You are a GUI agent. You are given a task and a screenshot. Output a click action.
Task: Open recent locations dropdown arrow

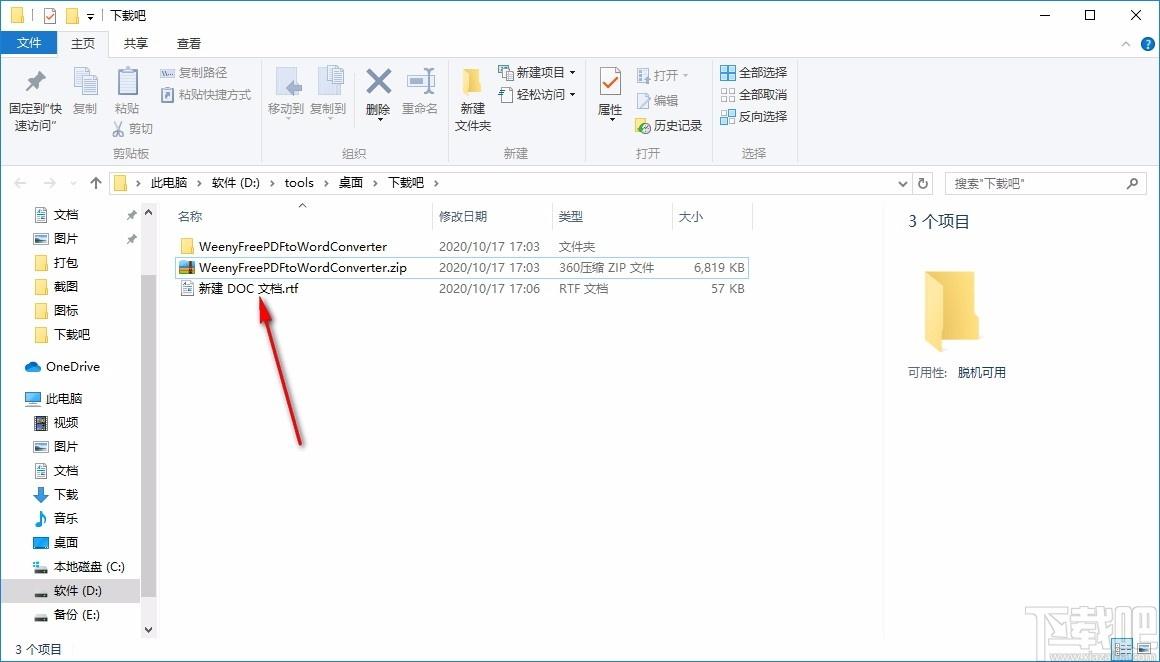click(x=72, y=183)
